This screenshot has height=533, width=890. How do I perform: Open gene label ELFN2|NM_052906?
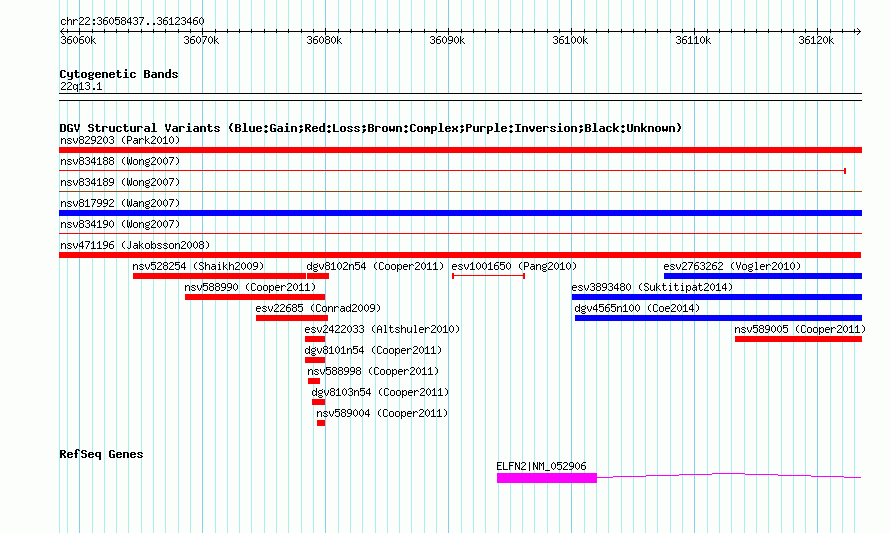coord(541,466)
